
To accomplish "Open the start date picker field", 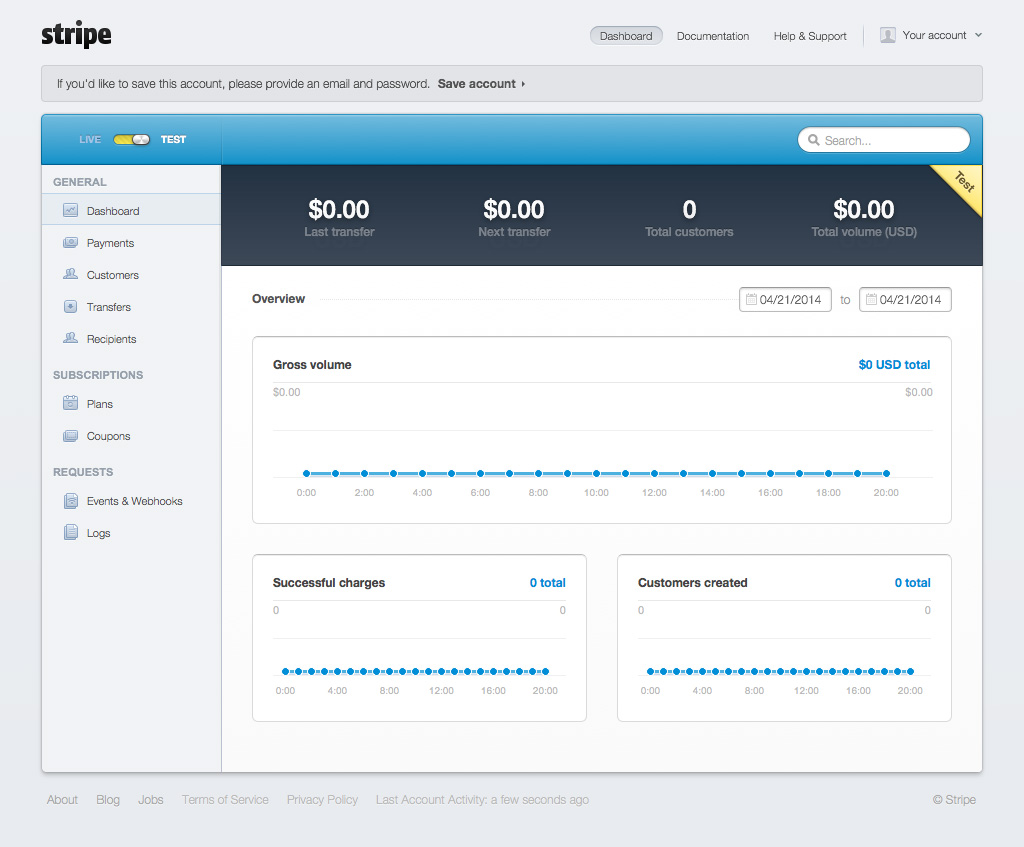I will (x=785, y=300).
